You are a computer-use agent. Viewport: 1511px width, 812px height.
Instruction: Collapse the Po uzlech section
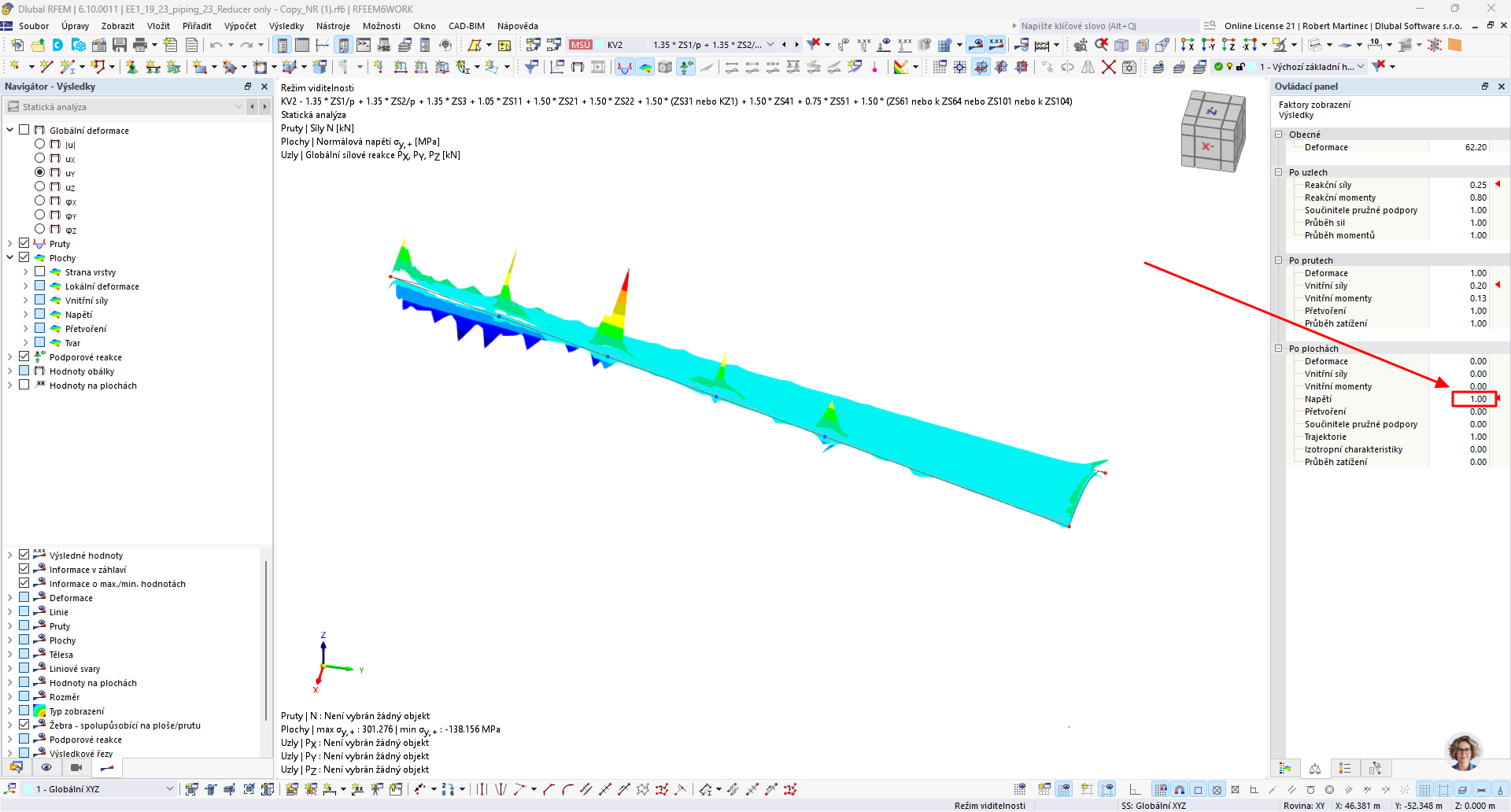1279,172
